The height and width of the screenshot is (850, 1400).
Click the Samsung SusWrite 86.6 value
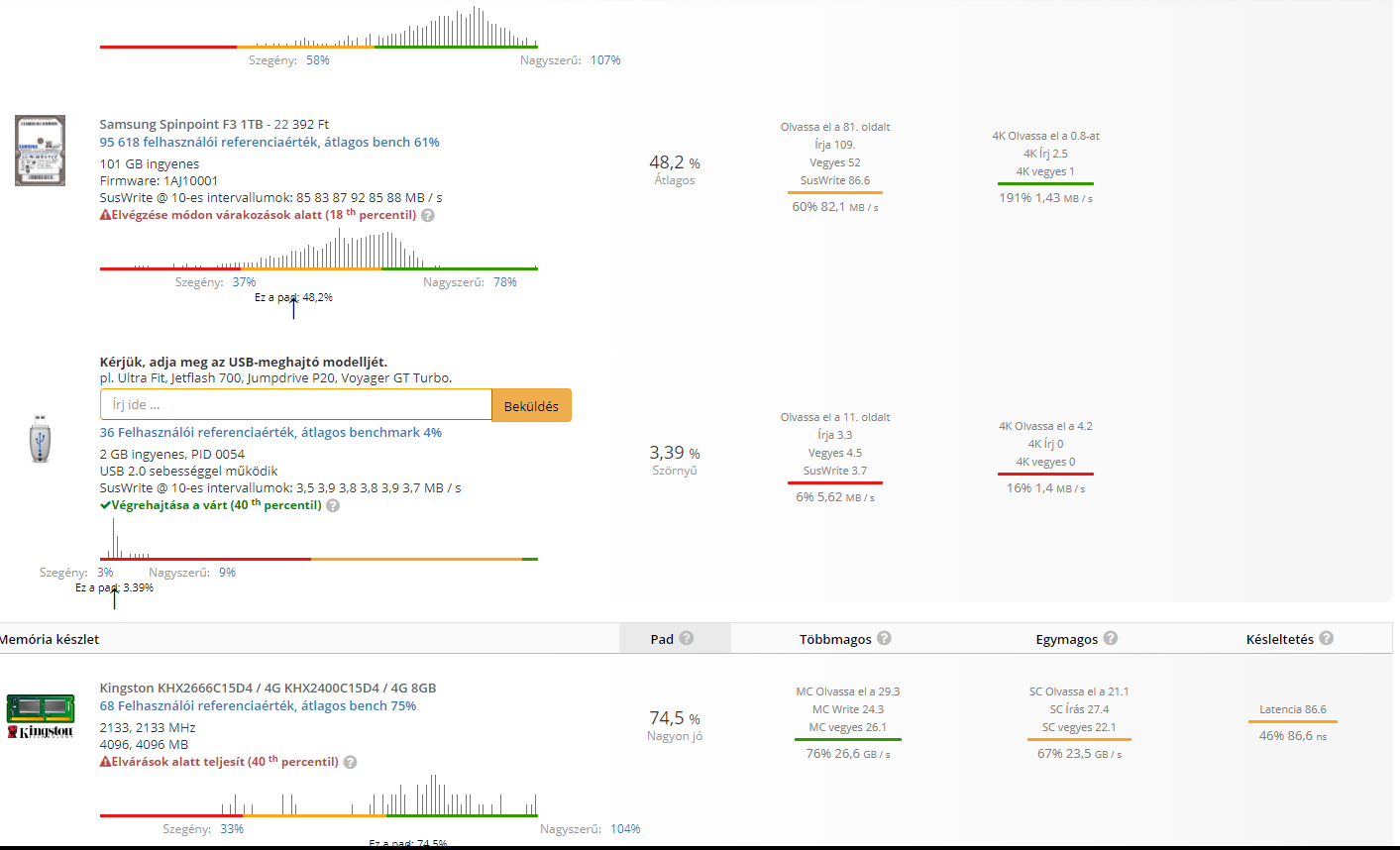tap(835, 180)
